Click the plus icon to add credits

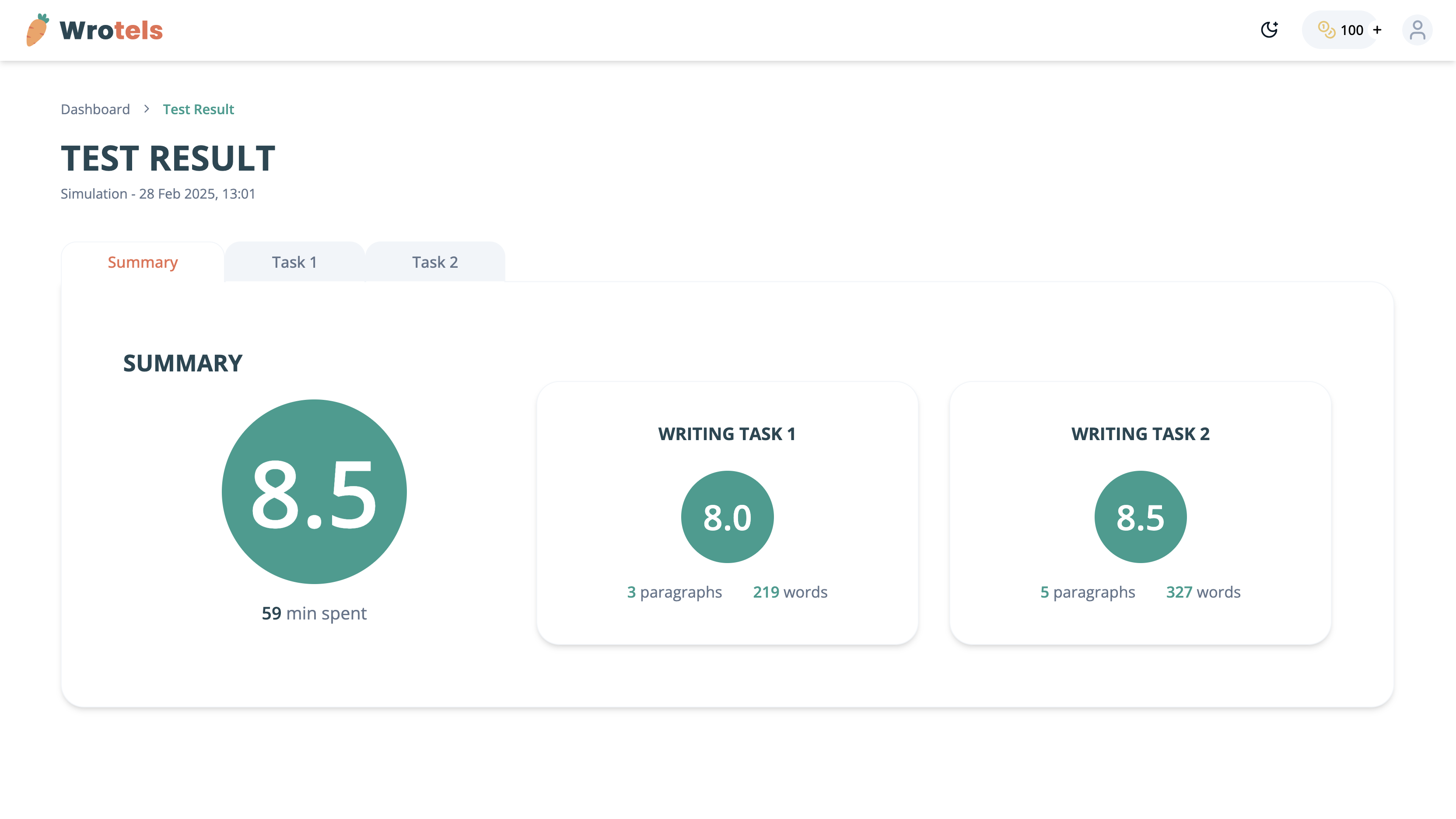pyautogui.click(x=1377, y=30)
